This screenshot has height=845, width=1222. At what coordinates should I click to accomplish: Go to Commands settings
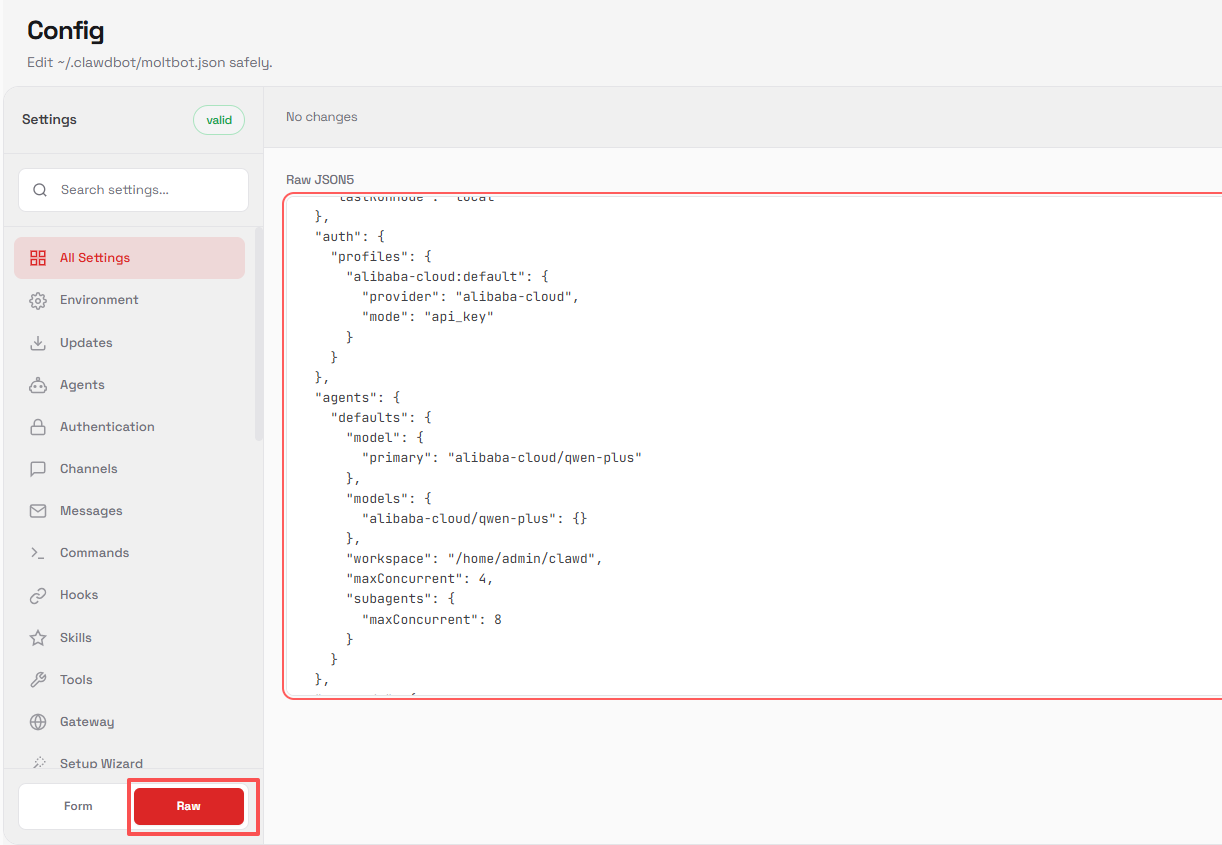click(x=129, y=553)
